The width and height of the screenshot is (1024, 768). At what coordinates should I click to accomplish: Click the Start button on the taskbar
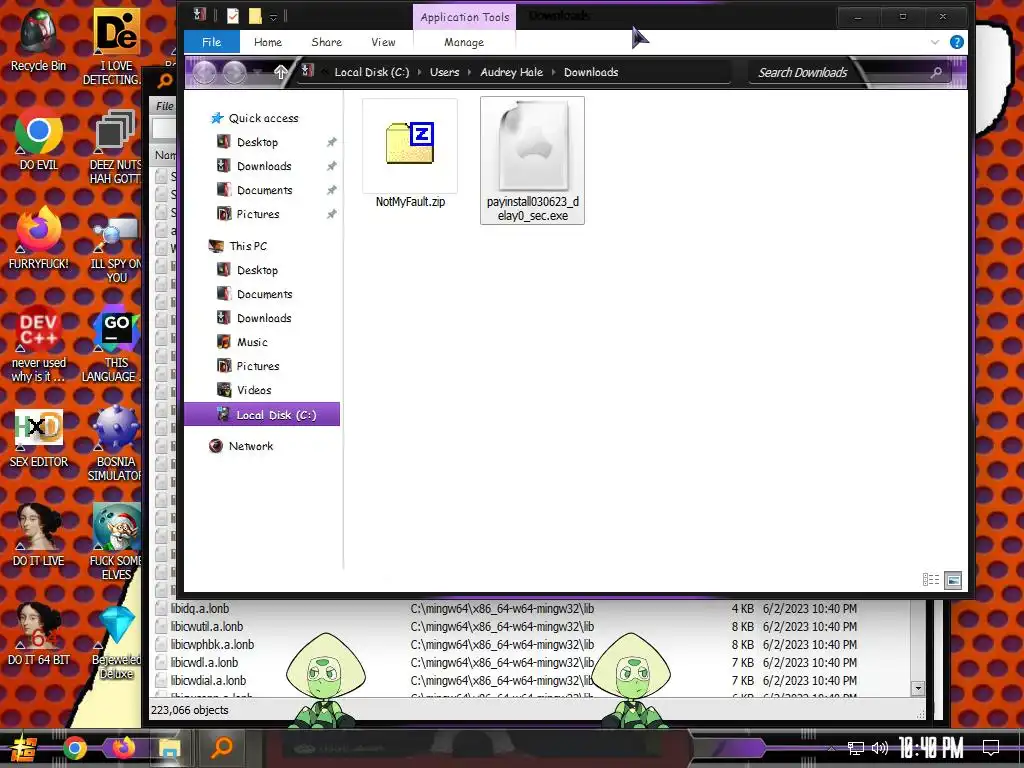pyautogui.click(x=24, y=748)
